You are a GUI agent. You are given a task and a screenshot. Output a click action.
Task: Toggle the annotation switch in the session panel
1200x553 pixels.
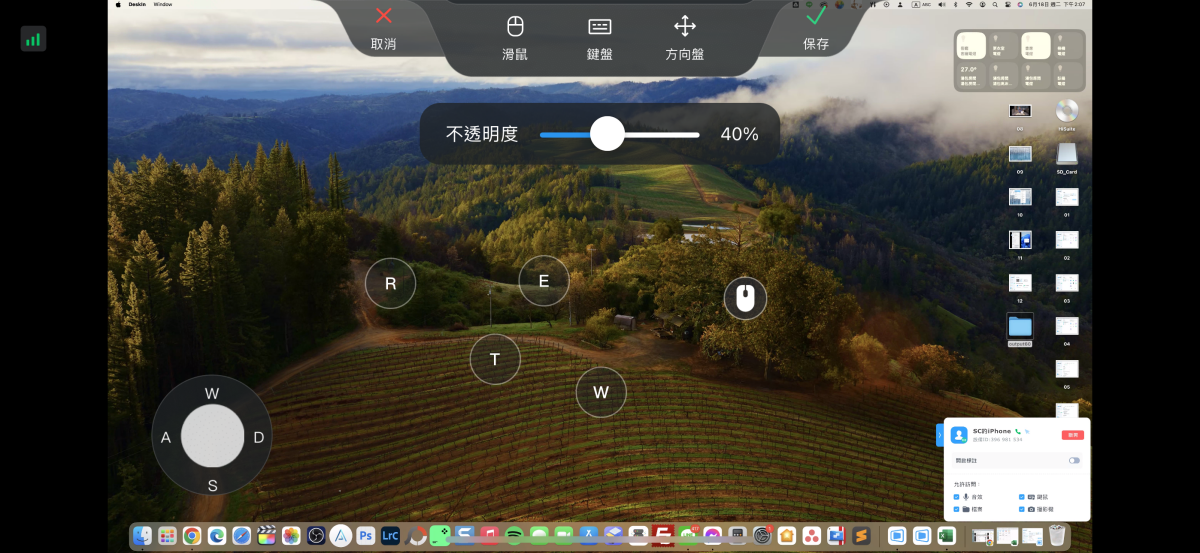pos(1074,460)
